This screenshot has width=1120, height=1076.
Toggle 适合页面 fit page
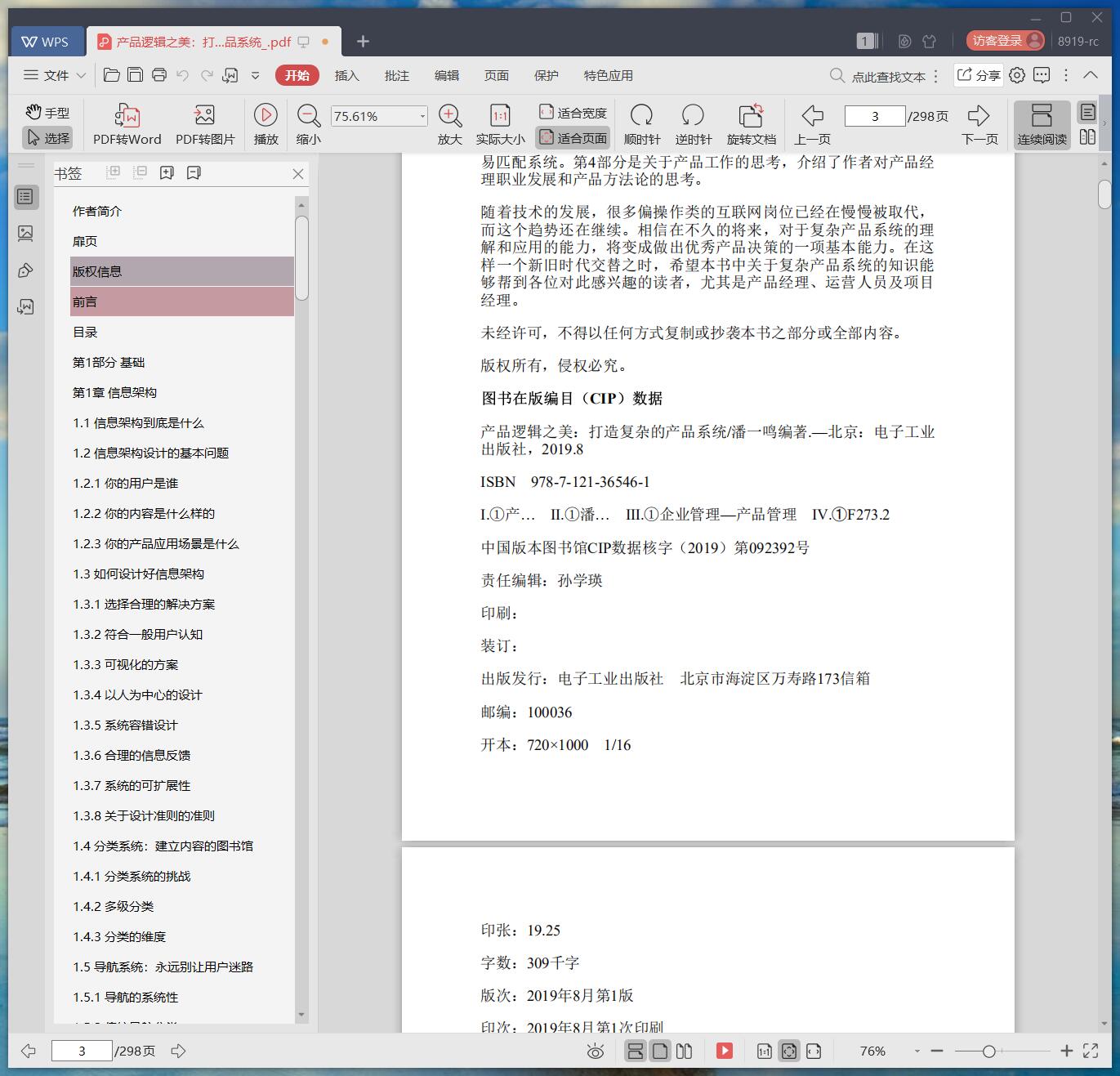pos(573,138)
